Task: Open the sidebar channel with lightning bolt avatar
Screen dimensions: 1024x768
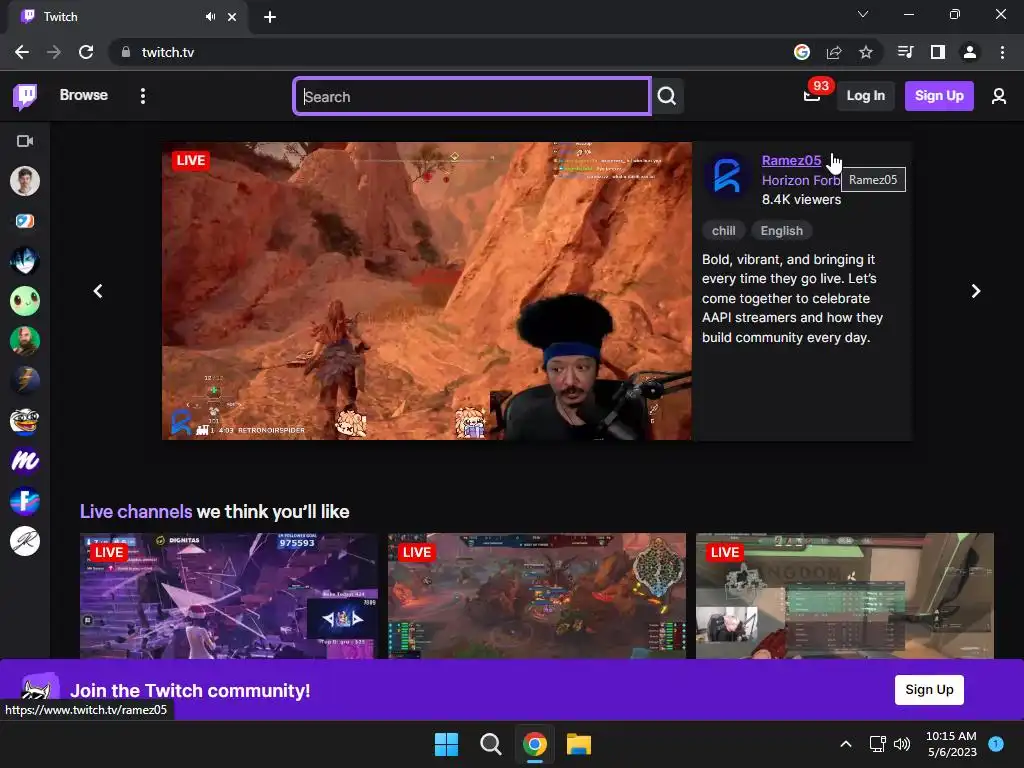Action: click(25, 381)
